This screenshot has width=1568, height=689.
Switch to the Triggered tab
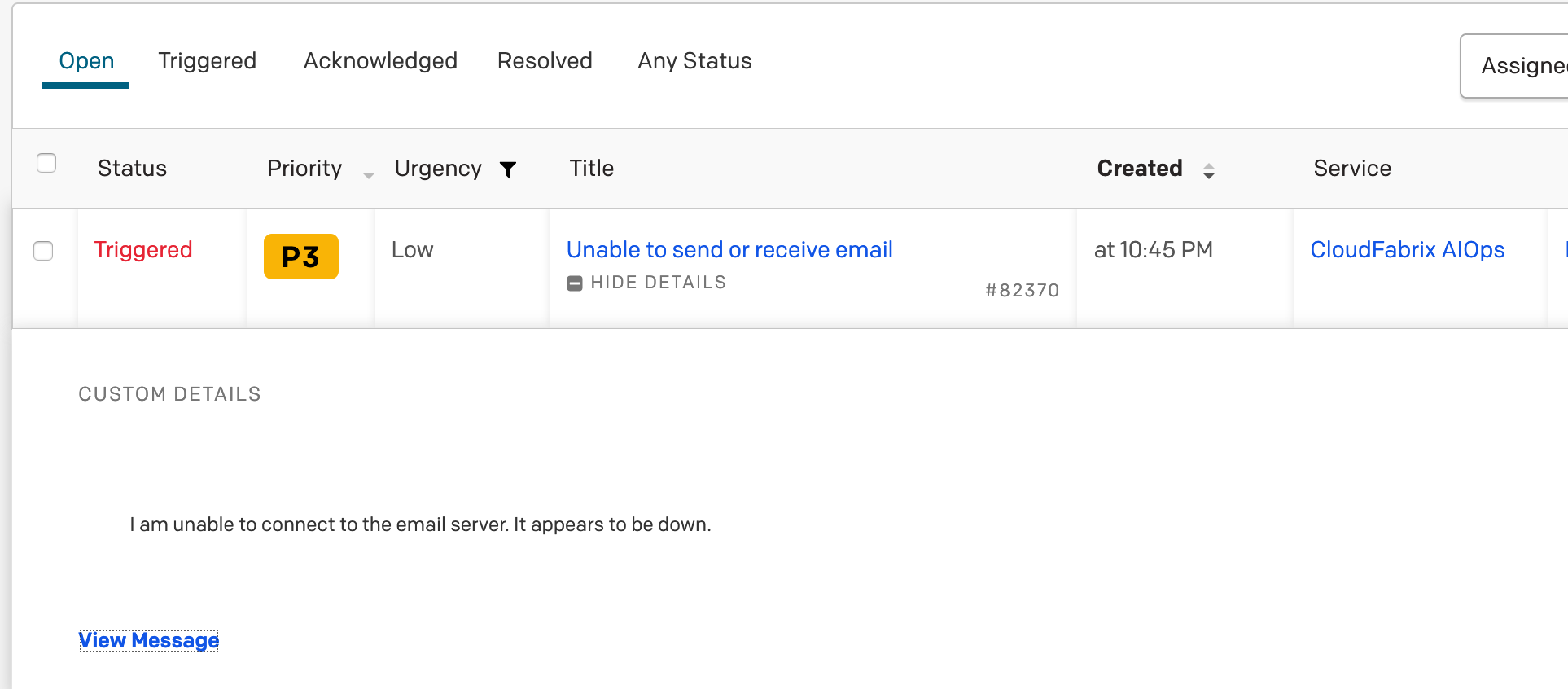click(207, 60)
